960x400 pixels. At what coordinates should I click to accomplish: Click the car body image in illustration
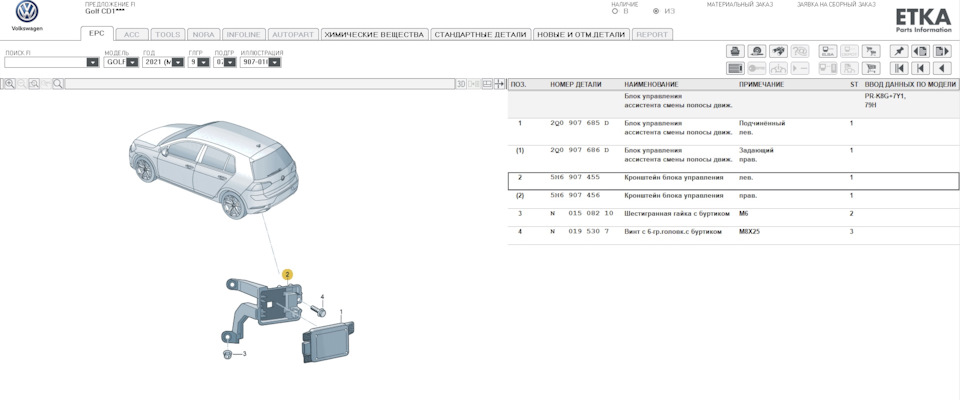(214, 170)
